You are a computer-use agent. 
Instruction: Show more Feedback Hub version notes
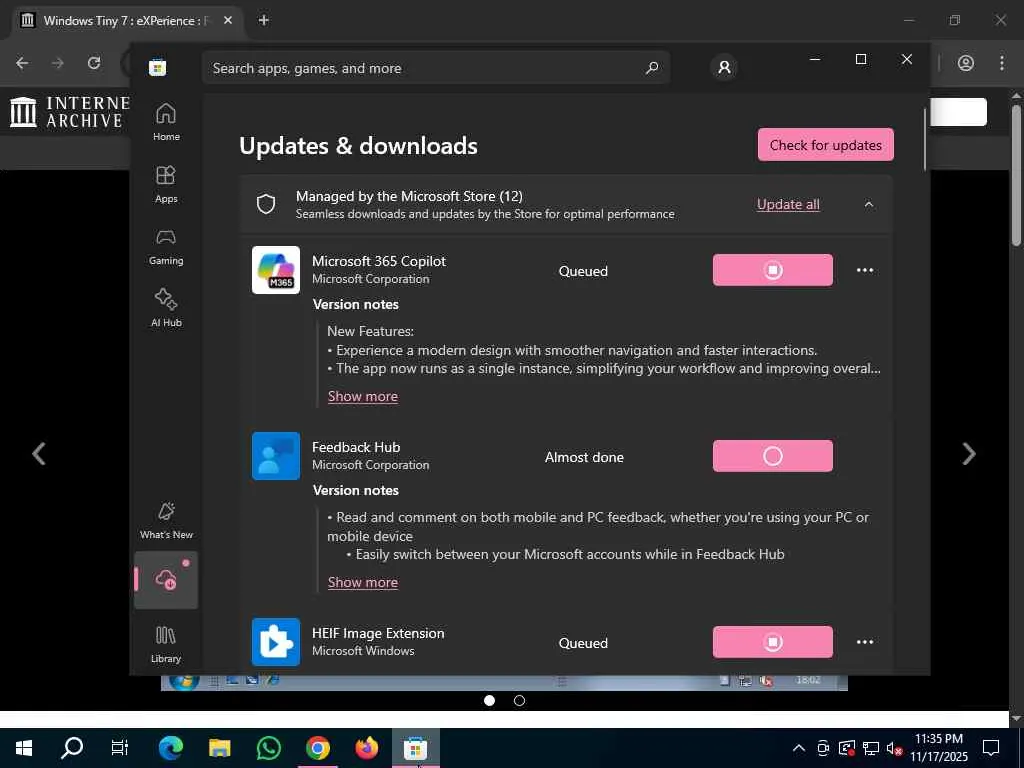(x=362, y=583)
